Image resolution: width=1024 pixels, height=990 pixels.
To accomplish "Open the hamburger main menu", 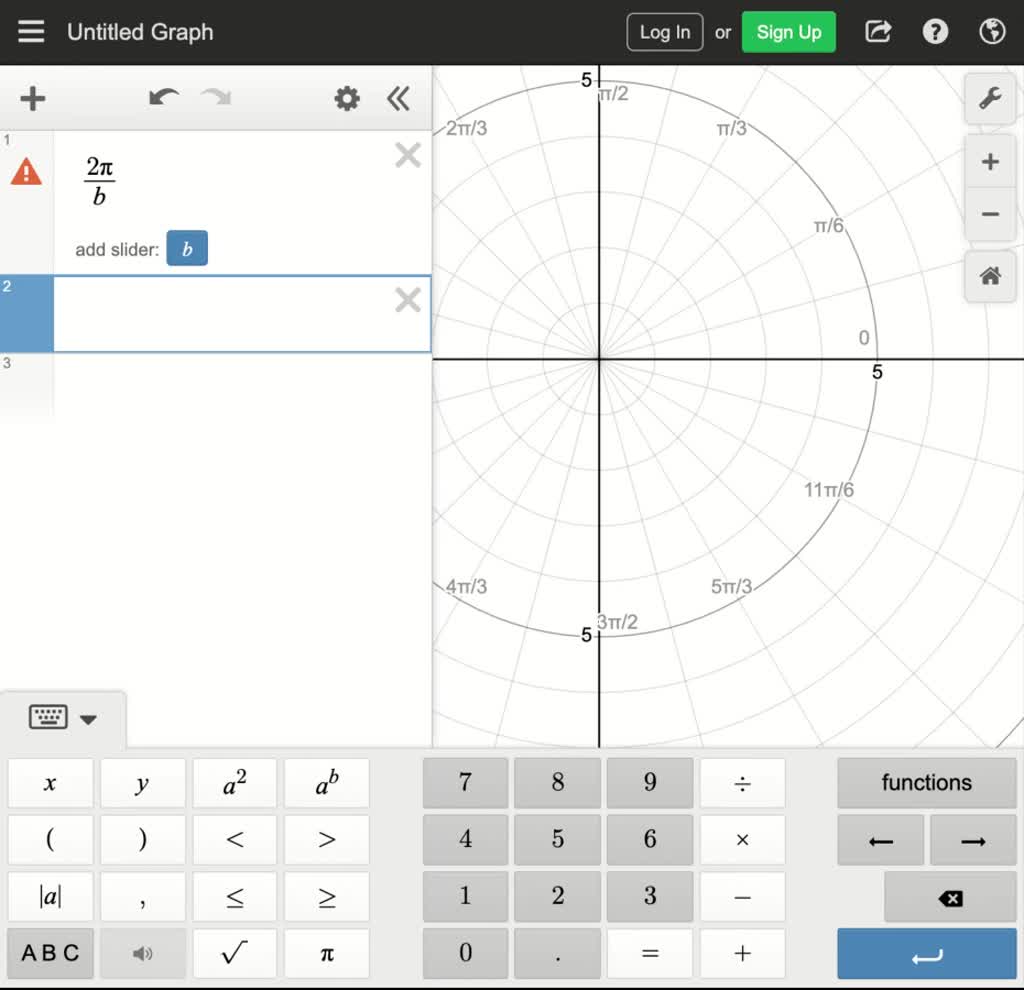I will pos(31,32).
